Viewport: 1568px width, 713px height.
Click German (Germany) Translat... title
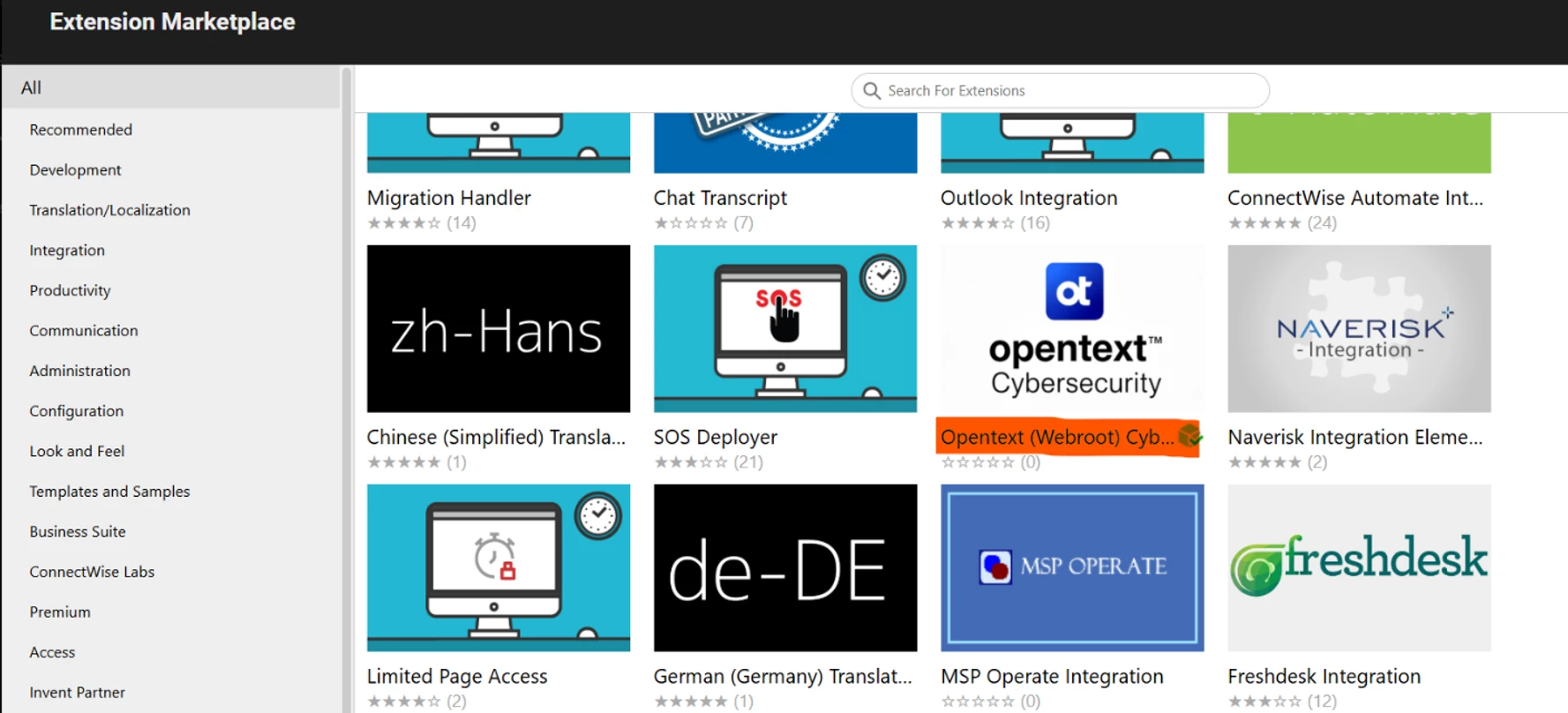pos(783,676)
